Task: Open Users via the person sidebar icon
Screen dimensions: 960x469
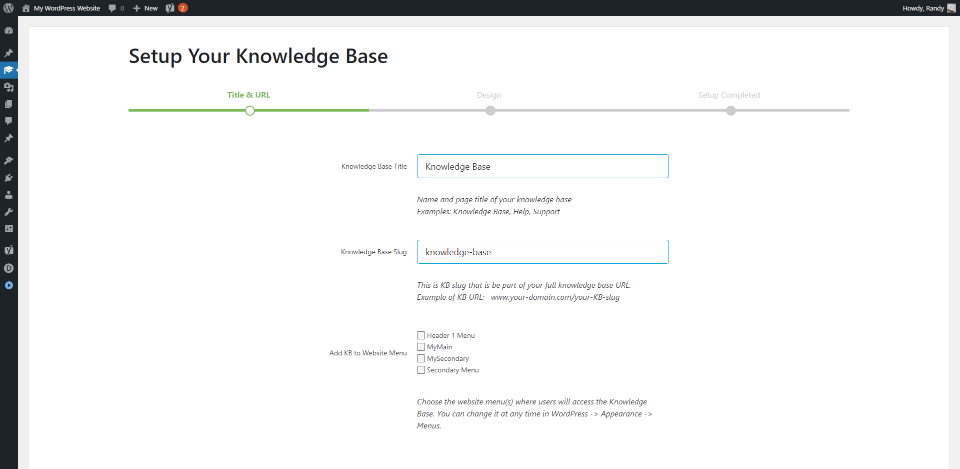Action: [8, 195]
